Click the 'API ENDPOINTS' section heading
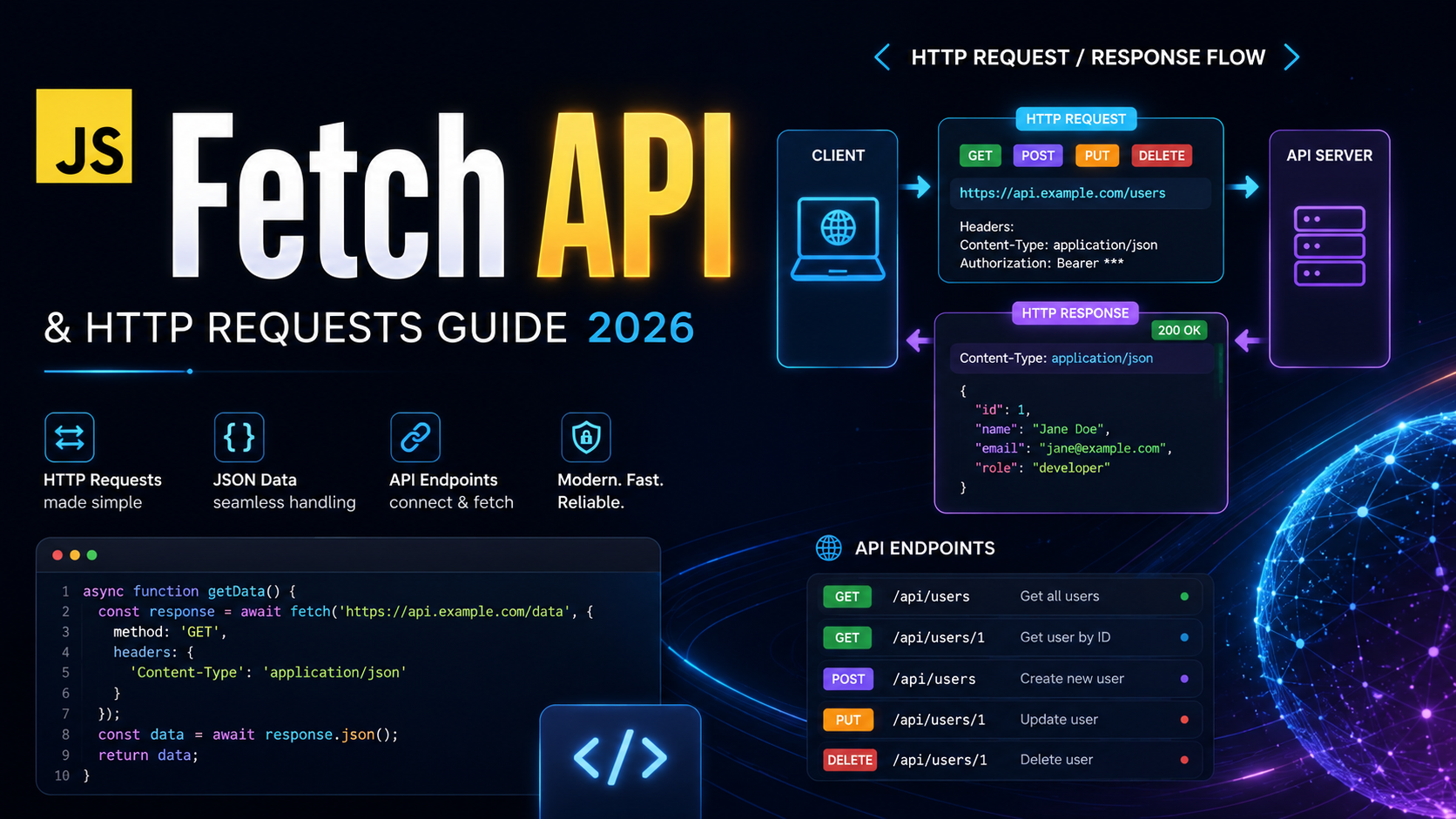The image size is (1456, 819). pyautogui.click(x=925, y=548)
